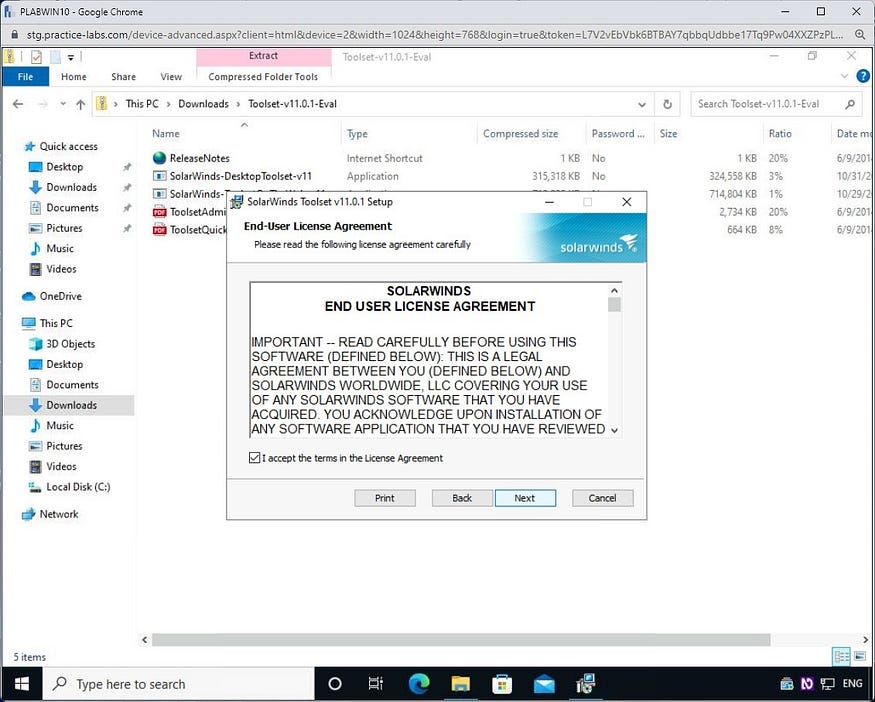The image size is (875, 702).
Task: Open the File menu in Explorer
Action: click(x=26, y=77)
